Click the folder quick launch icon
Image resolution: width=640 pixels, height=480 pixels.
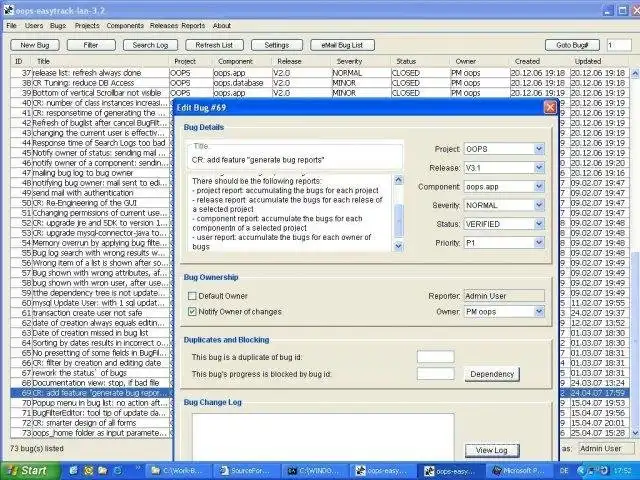[102, 471]
